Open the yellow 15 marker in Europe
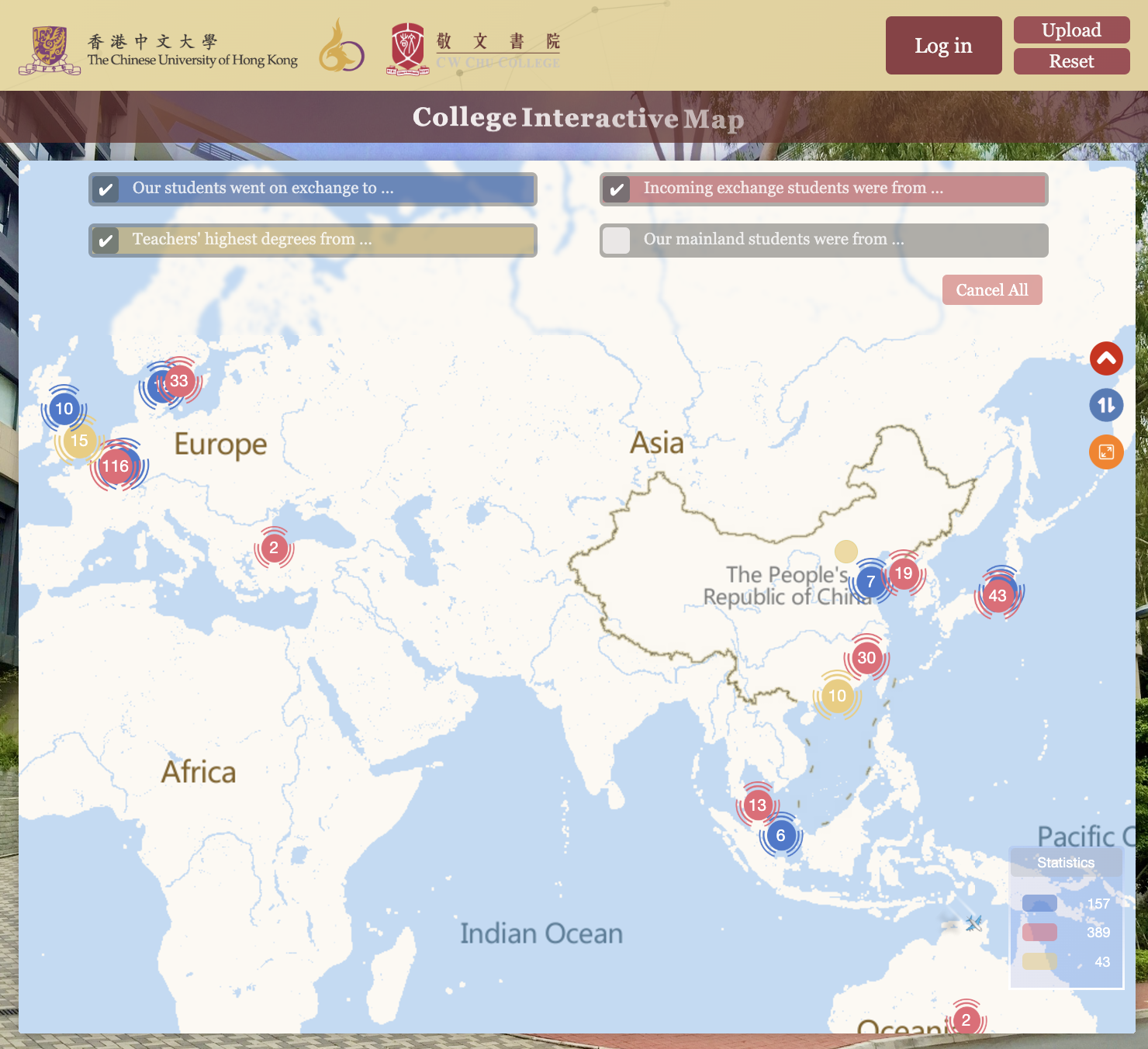The width and height of the screenshot is (1148, 1049). coord(79,441)
